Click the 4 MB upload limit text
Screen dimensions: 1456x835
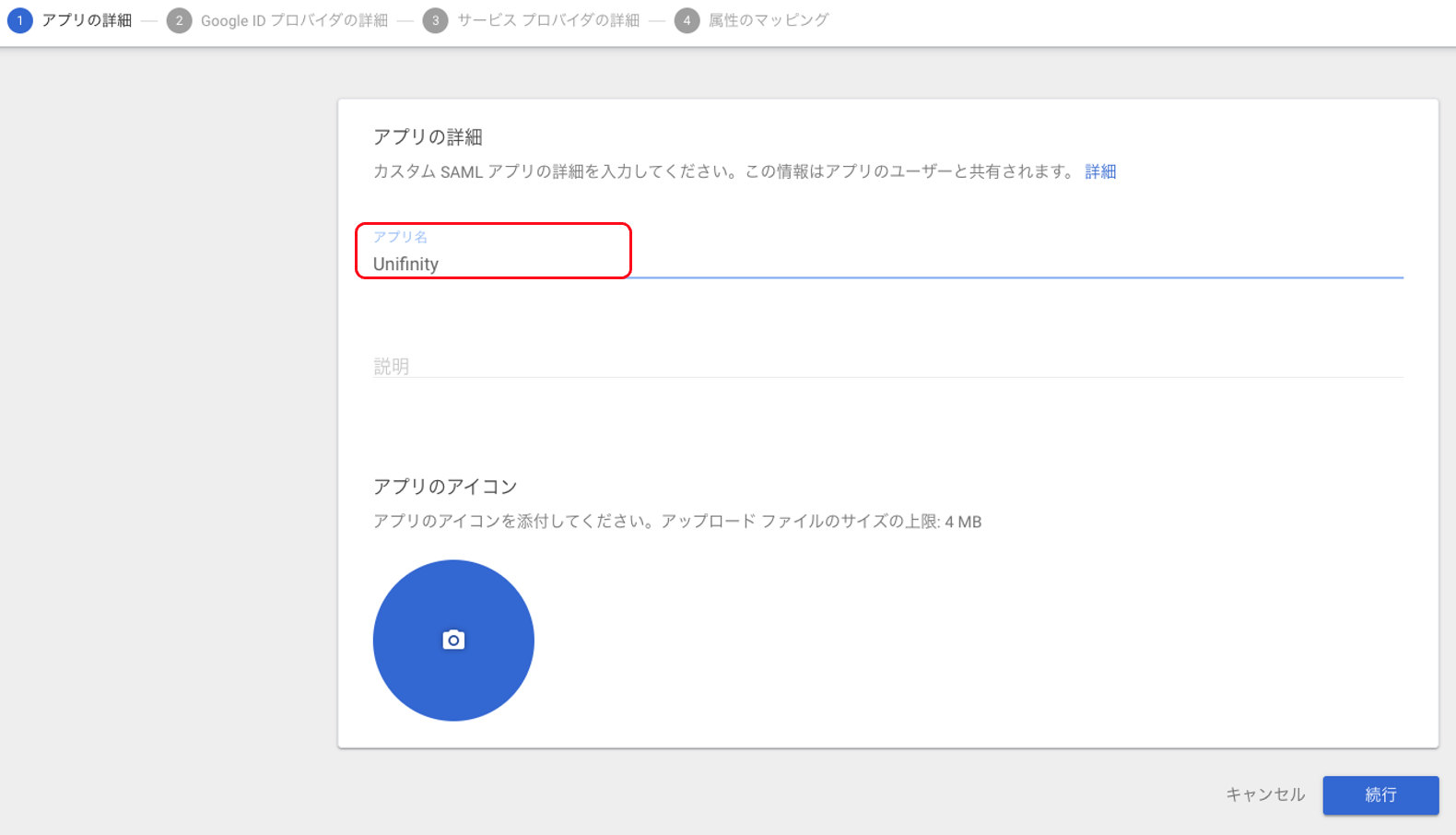[x=962, y=522]
